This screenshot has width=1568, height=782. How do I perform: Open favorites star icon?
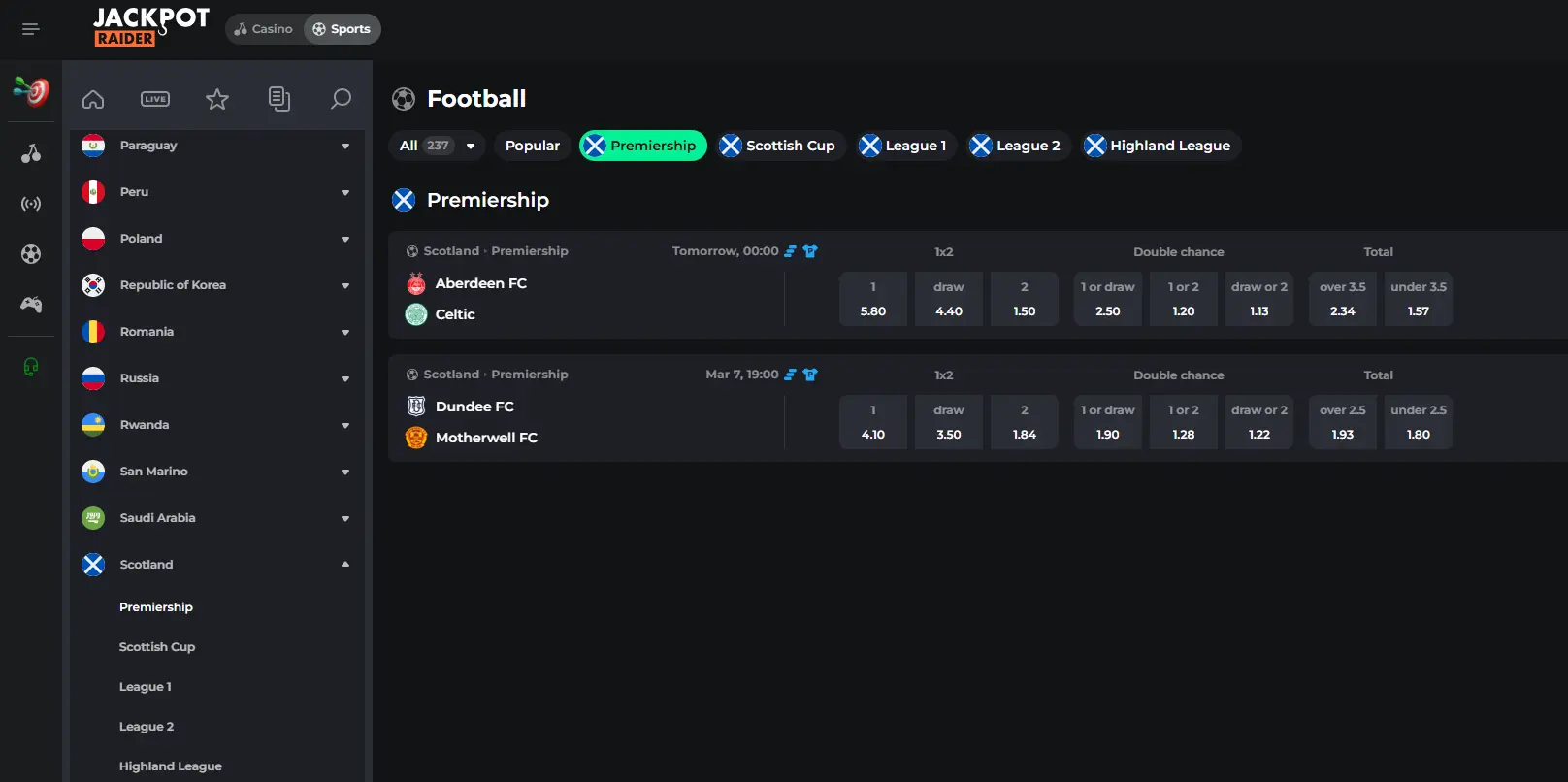click(x=217, y=99)
